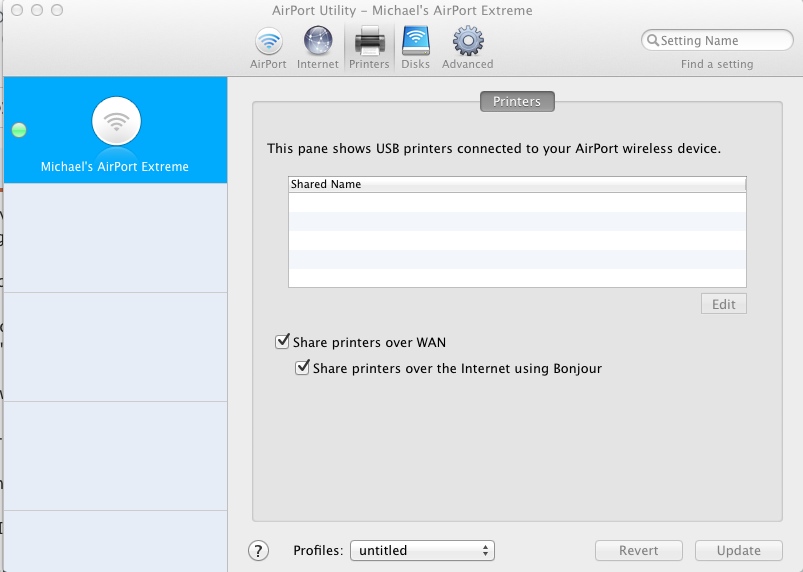The width and height of the screenshot is (803, 572).
Task: Open the help question mark button
Action: 258,550
